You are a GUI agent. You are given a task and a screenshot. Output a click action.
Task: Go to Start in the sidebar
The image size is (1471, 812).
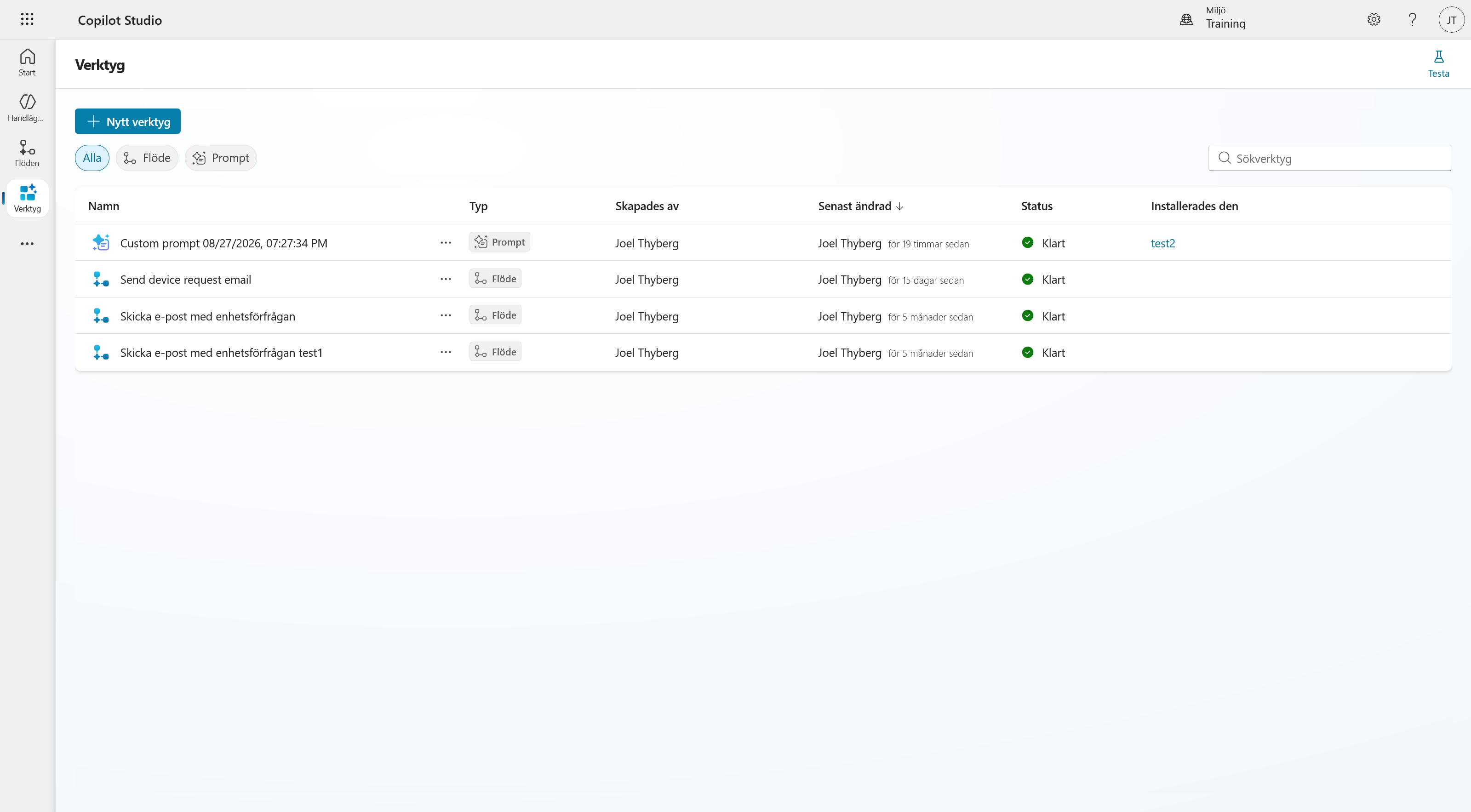[x=27, y=62]
